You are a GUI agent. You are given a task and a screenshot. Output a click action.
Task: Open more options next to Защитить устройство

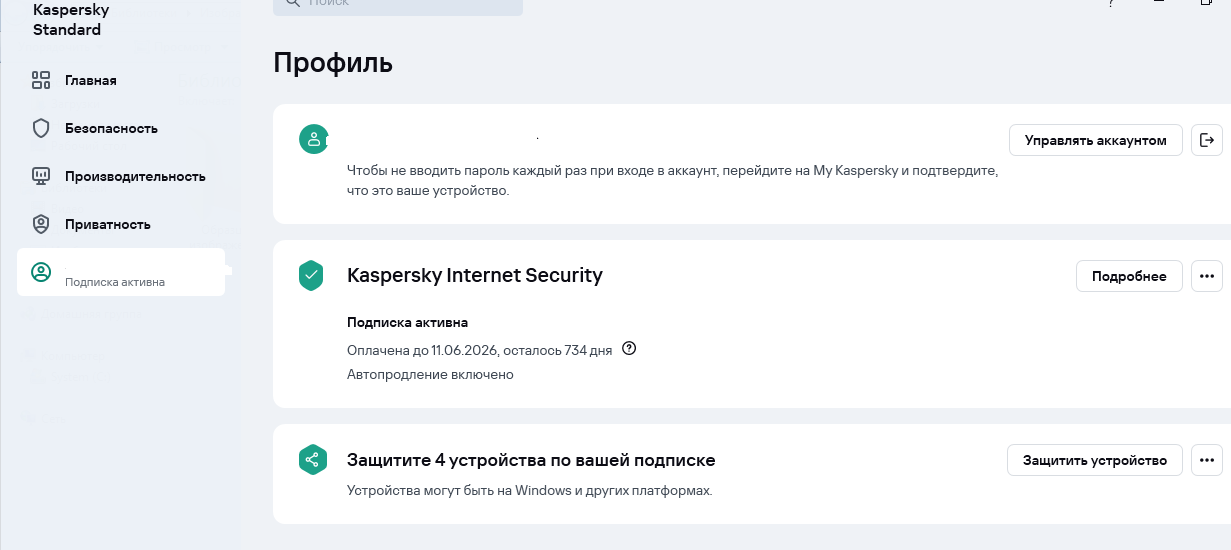tap(1207, 460)
